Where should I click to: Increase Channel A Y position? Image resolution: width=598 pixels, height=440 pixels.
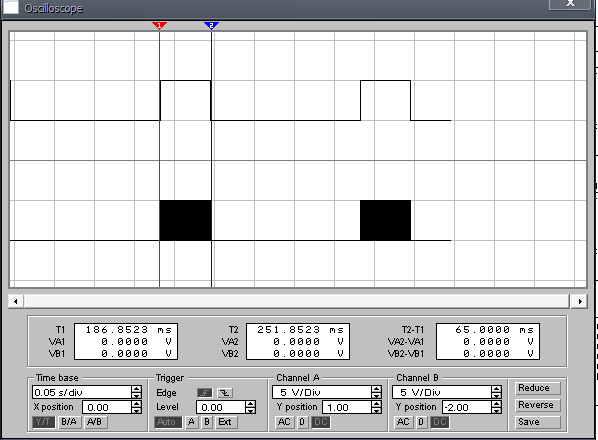coord(376,404)
